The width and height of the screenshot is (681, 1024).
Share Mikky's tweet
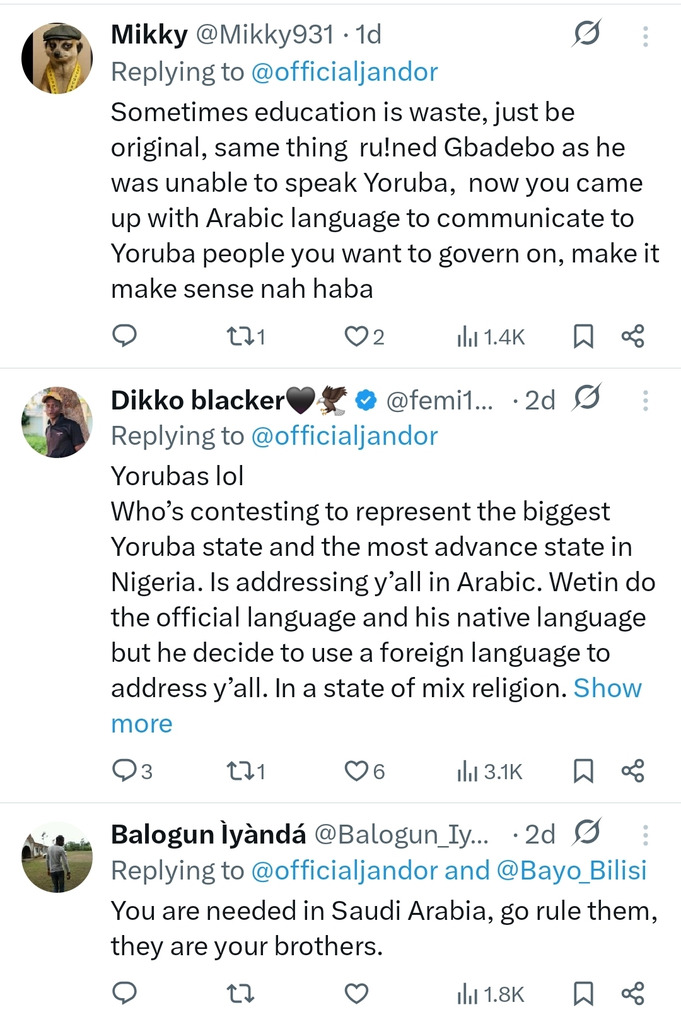[x=633, y=337]
